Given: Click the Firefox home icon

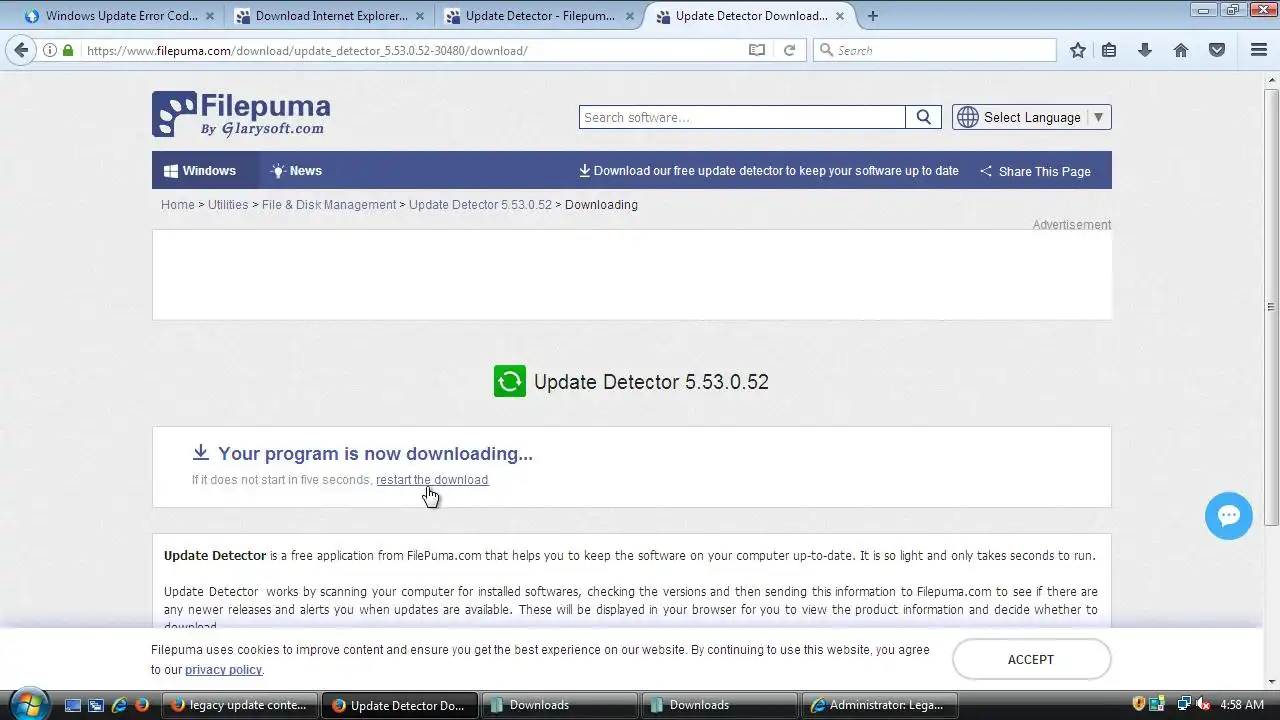Looking at the screenshot, I should 1181,50.
